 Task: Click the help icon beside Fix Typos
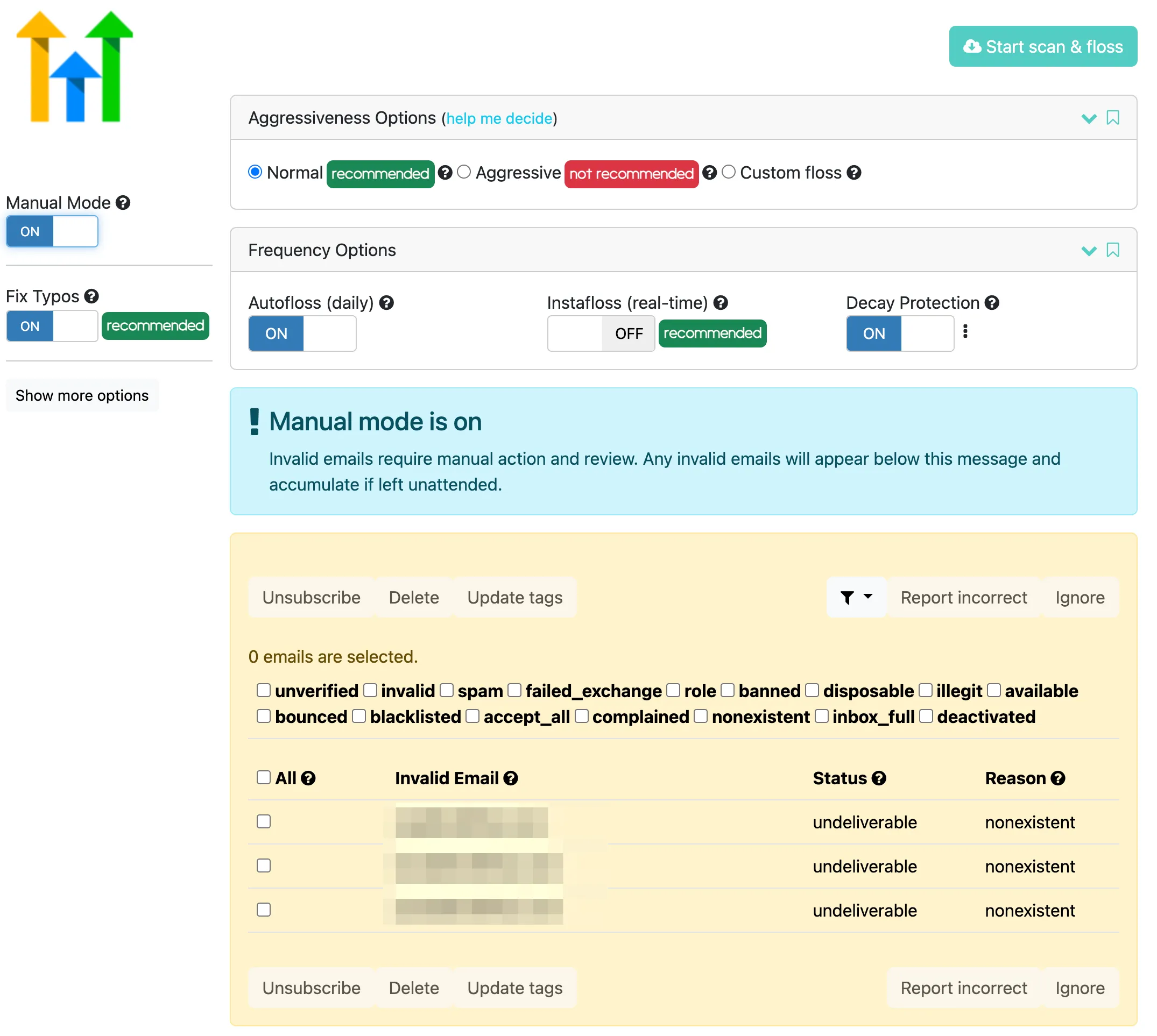pos(91,296)
